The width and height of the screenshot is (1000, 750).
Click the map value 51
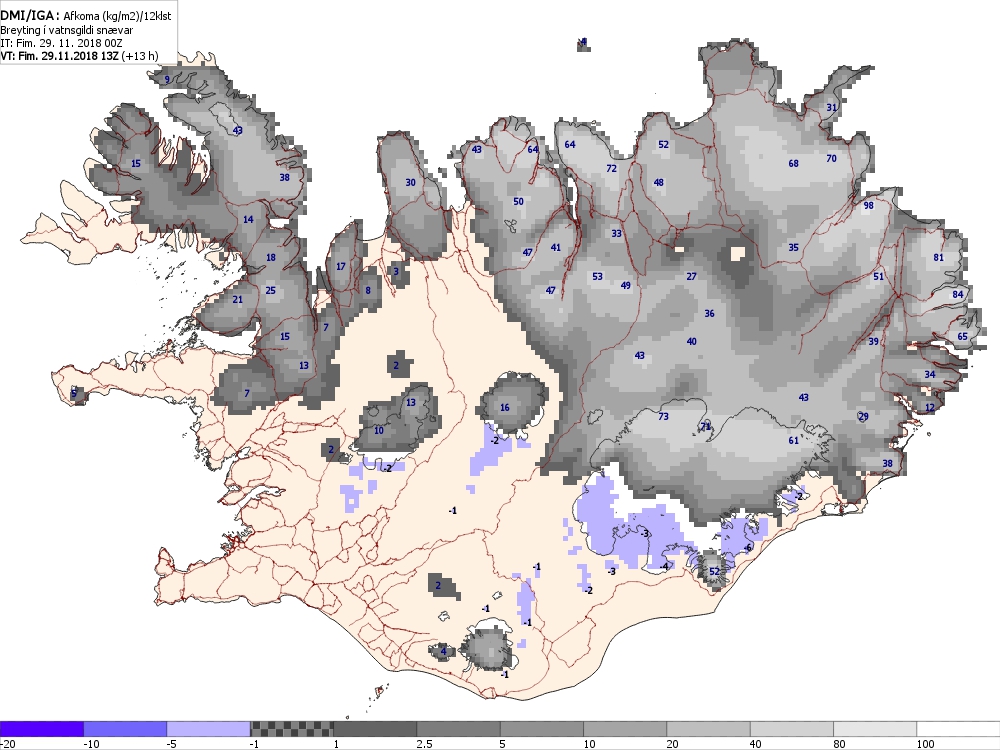coord(879,276)
